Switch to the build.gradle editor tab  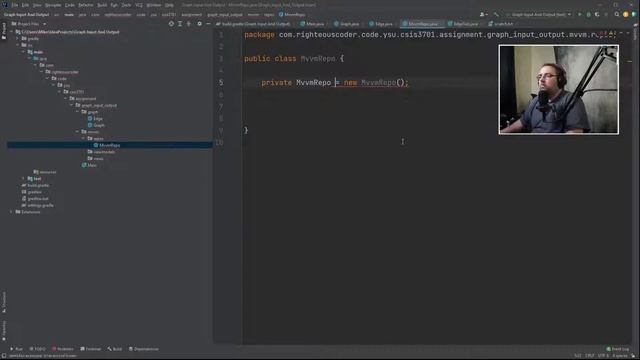[x=254, y=24]
